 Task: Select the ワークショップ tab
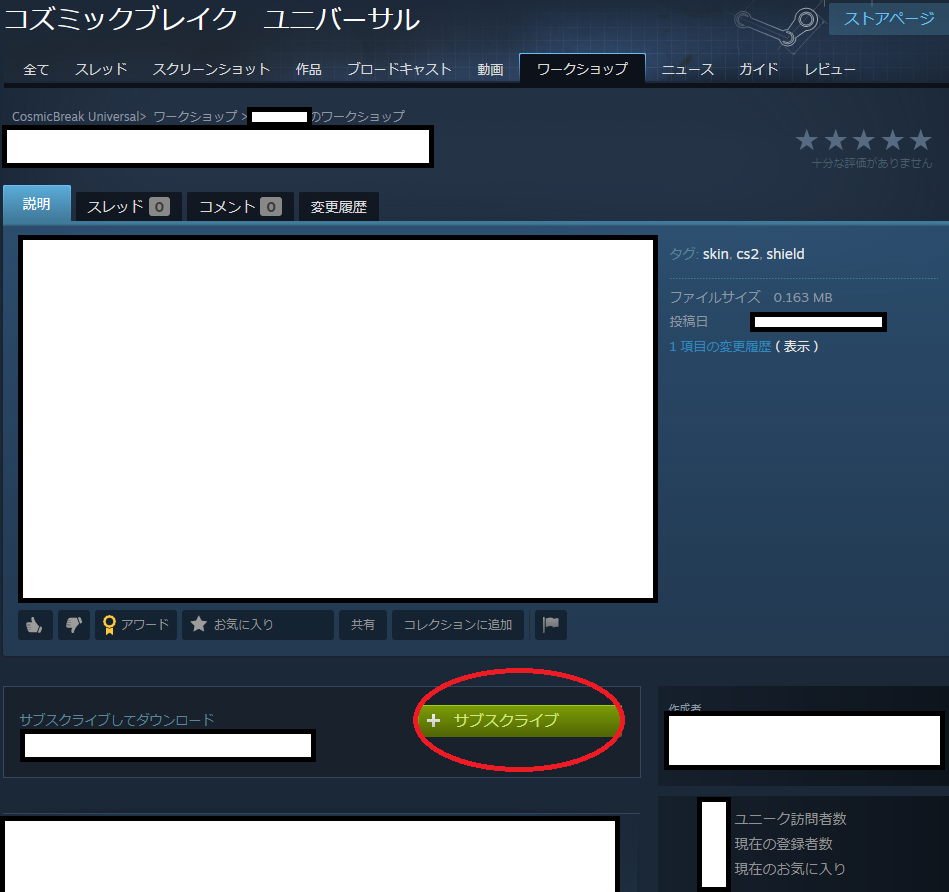click(582, 68)
